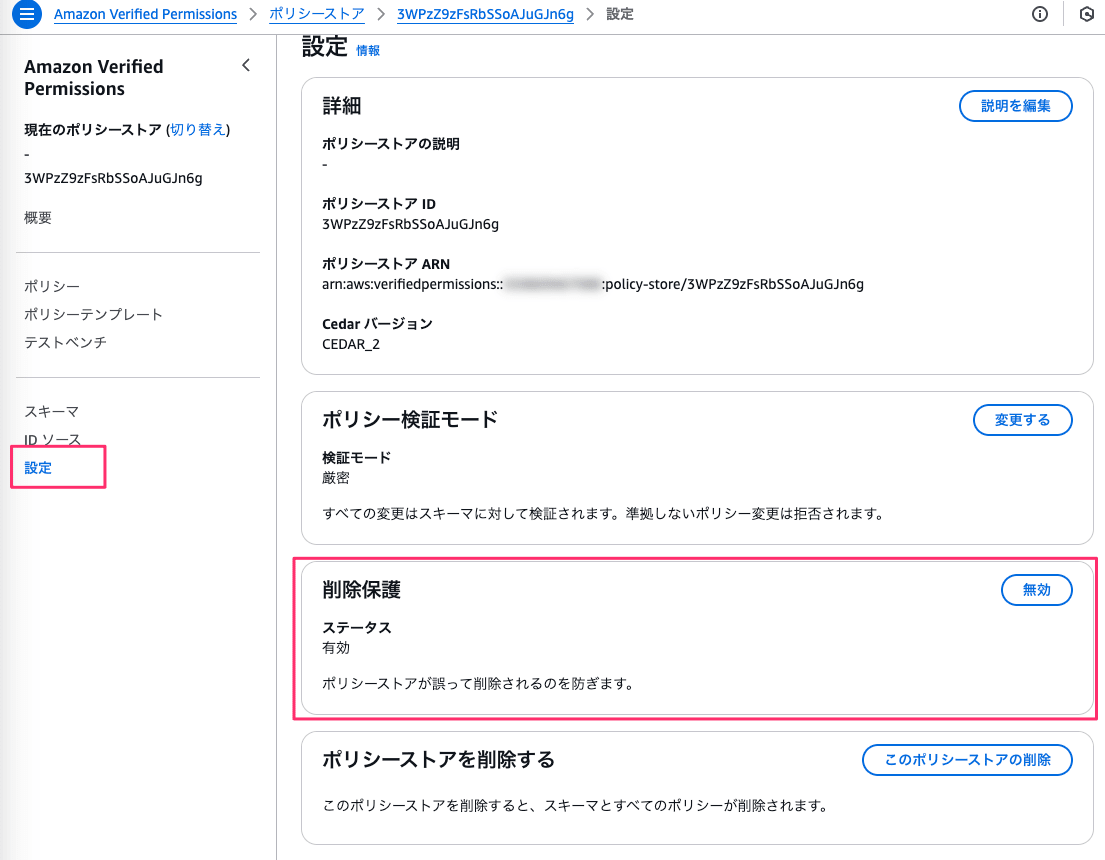Click the policy store ID value 3WPzZ9zFsRbSSoAJuGJn6g in details

click(410, 224)
